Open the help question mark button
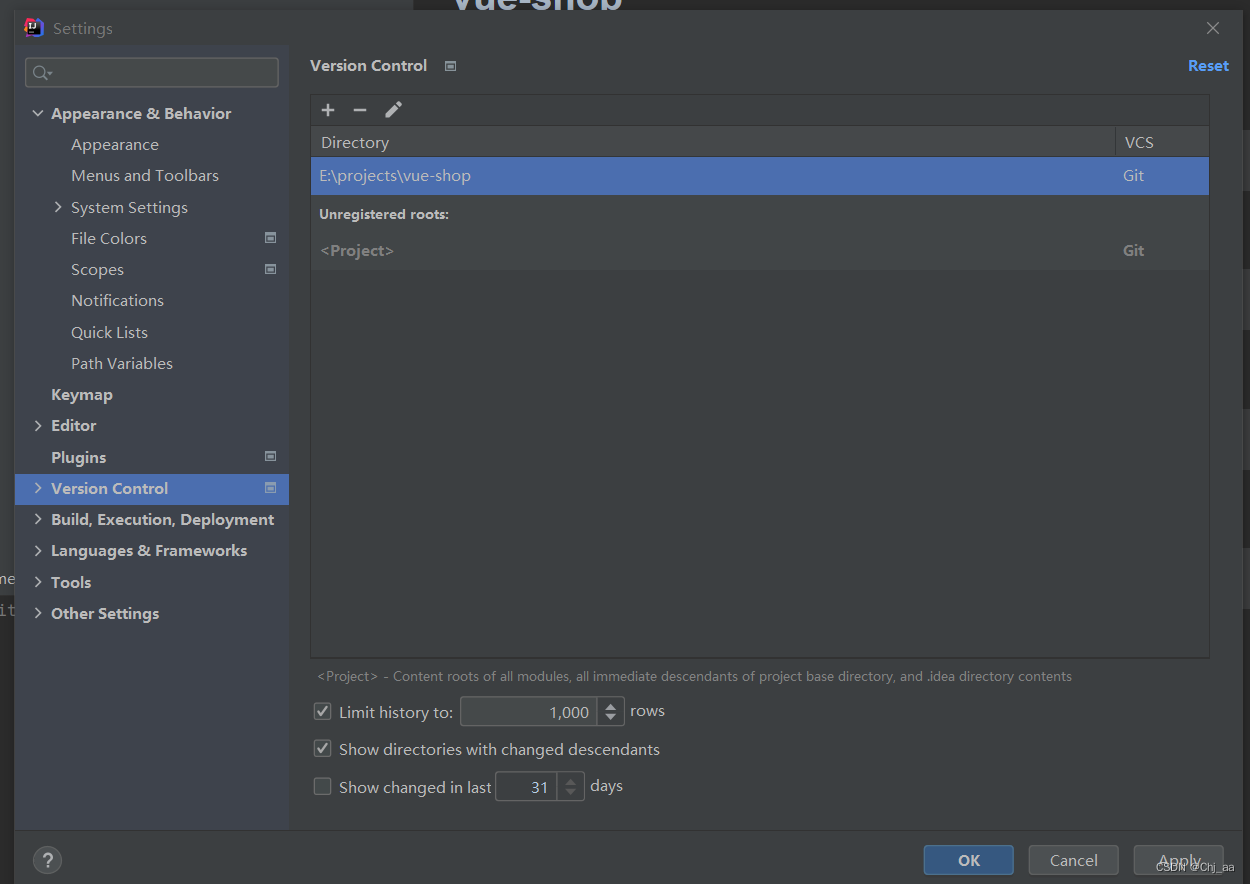Viewport: 1250px width, 884px height. coord(47,860)
